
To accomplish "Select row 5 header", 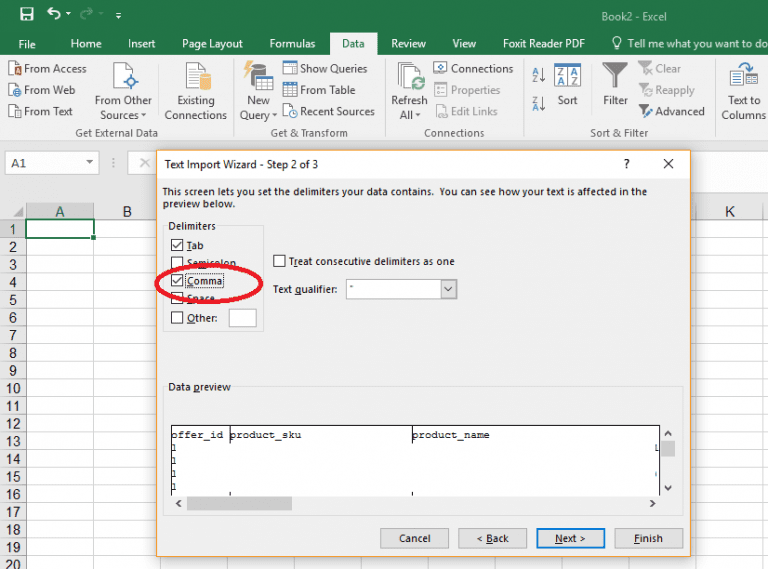I will click(13, 300).
